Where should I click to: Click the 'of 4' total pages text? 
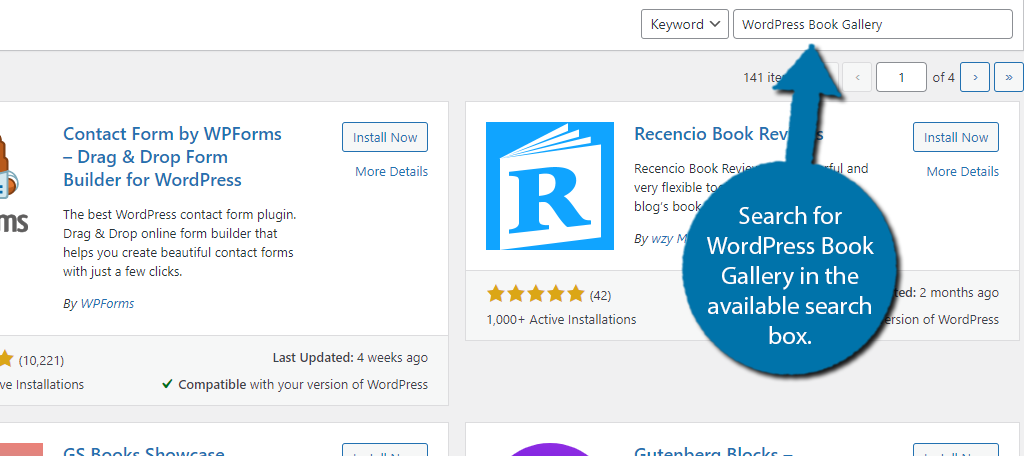(x=944, y=77)
